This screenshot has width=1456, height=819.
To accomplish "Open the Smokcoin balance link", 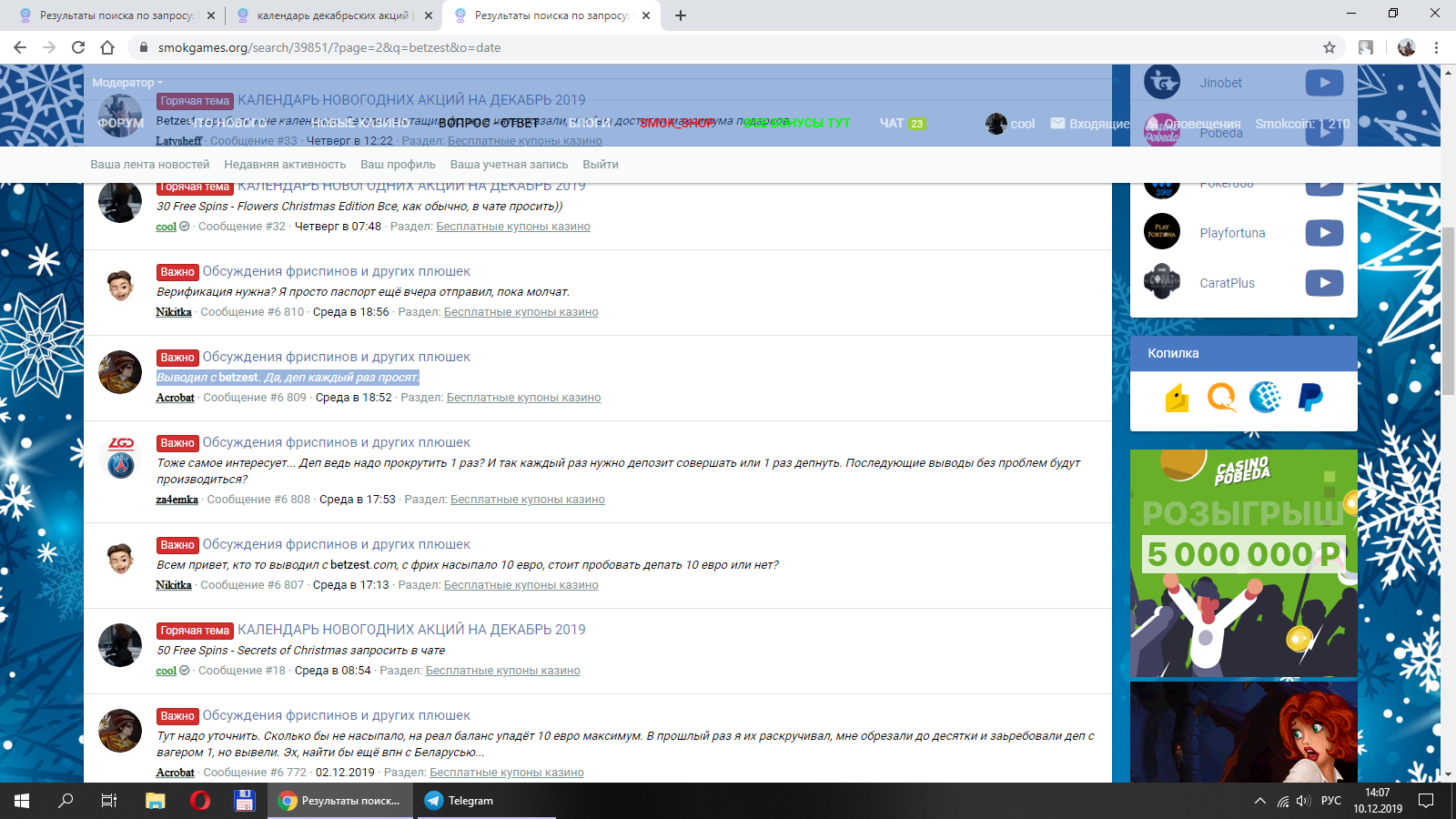I will pos(1302,124).
